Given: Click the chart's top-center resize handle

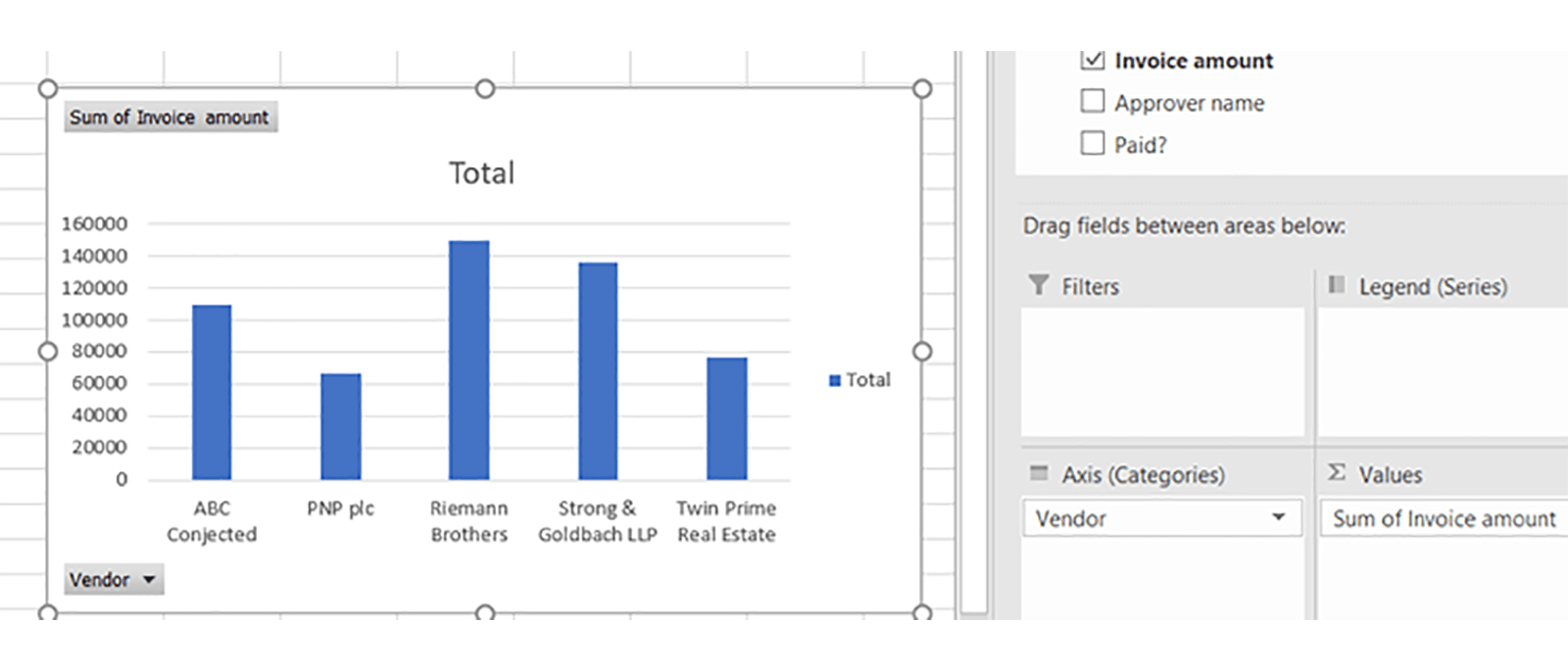Looking at the screenshot, I should click(484, 89).
